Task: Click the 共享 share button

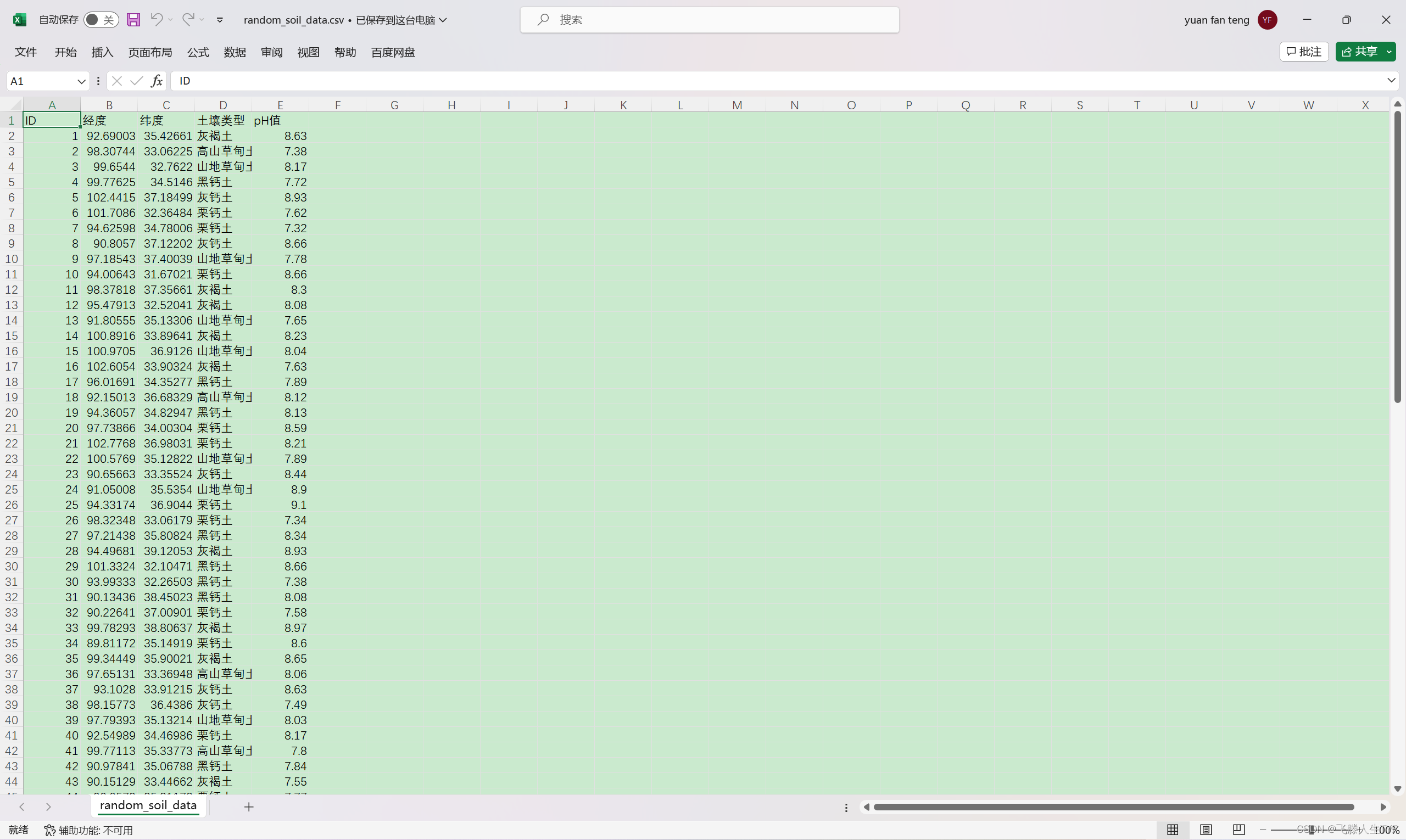Action: 1359,52
